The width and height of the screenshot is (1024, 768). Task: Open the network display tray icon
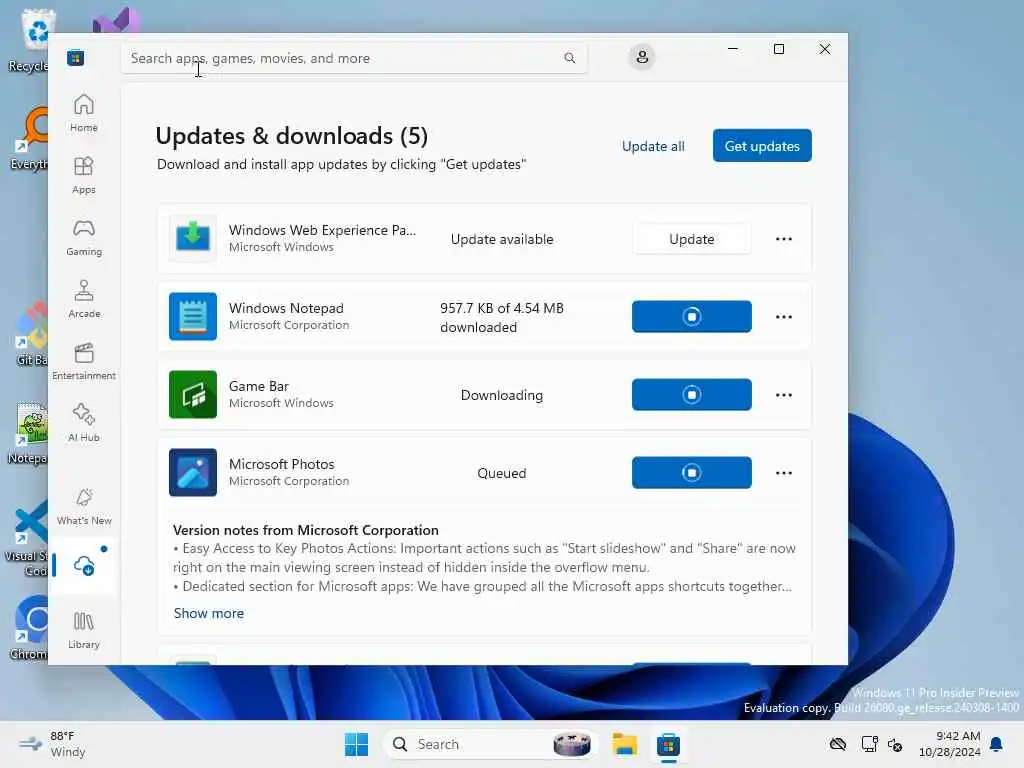coord(869,744)
